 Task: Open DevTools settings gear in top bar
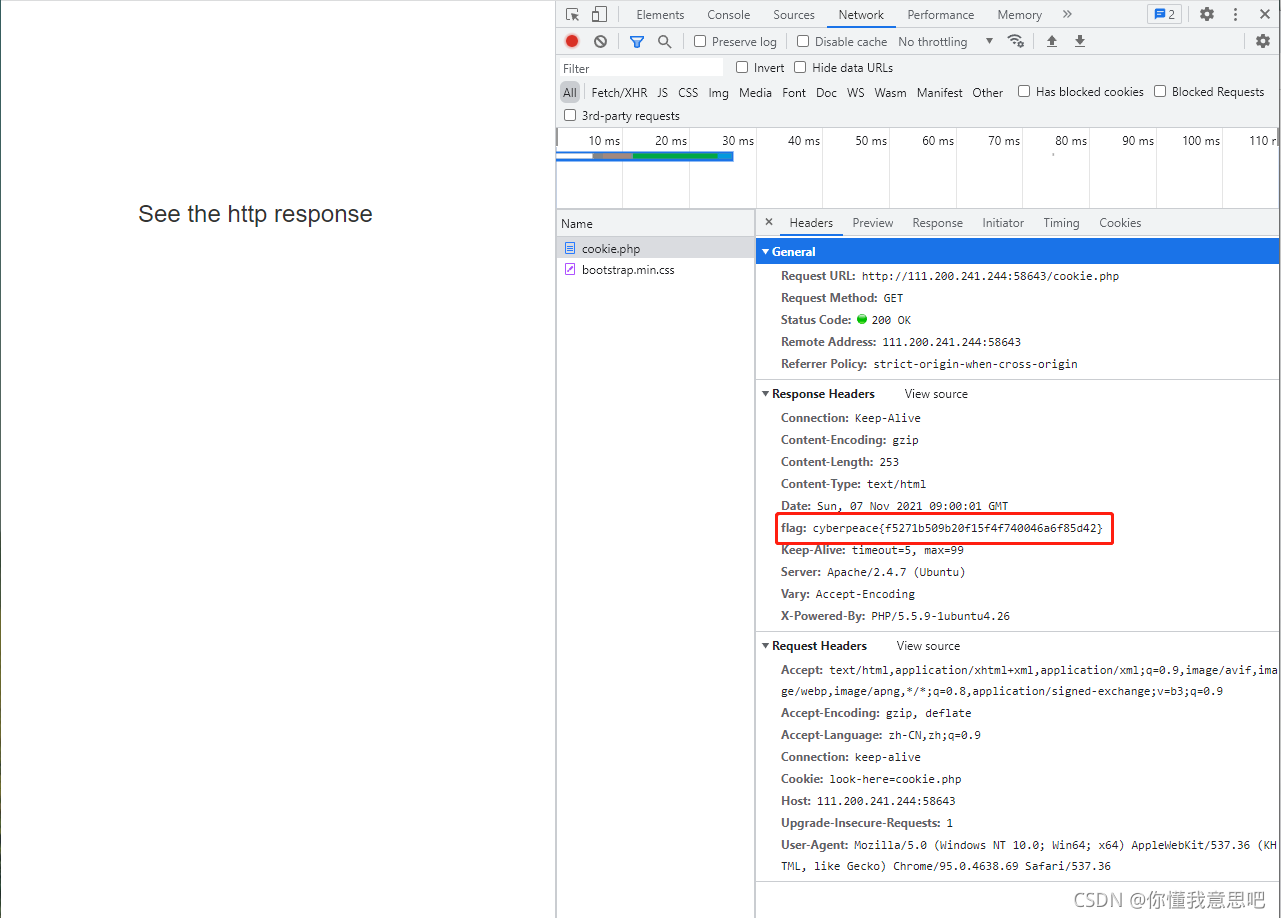pyautogui.click(x=1207, y=14)
